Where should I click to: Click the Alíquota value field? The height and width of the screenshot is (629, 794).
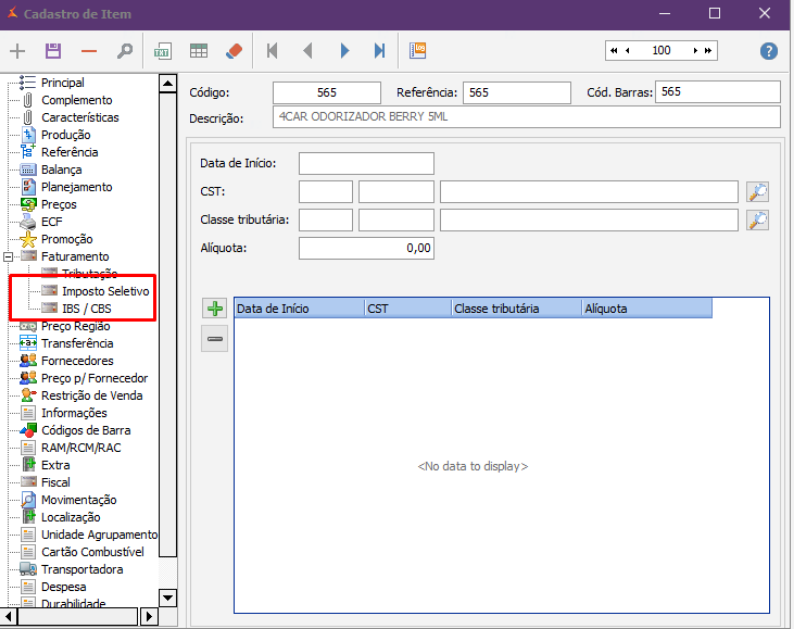click(x=366, y=248)
